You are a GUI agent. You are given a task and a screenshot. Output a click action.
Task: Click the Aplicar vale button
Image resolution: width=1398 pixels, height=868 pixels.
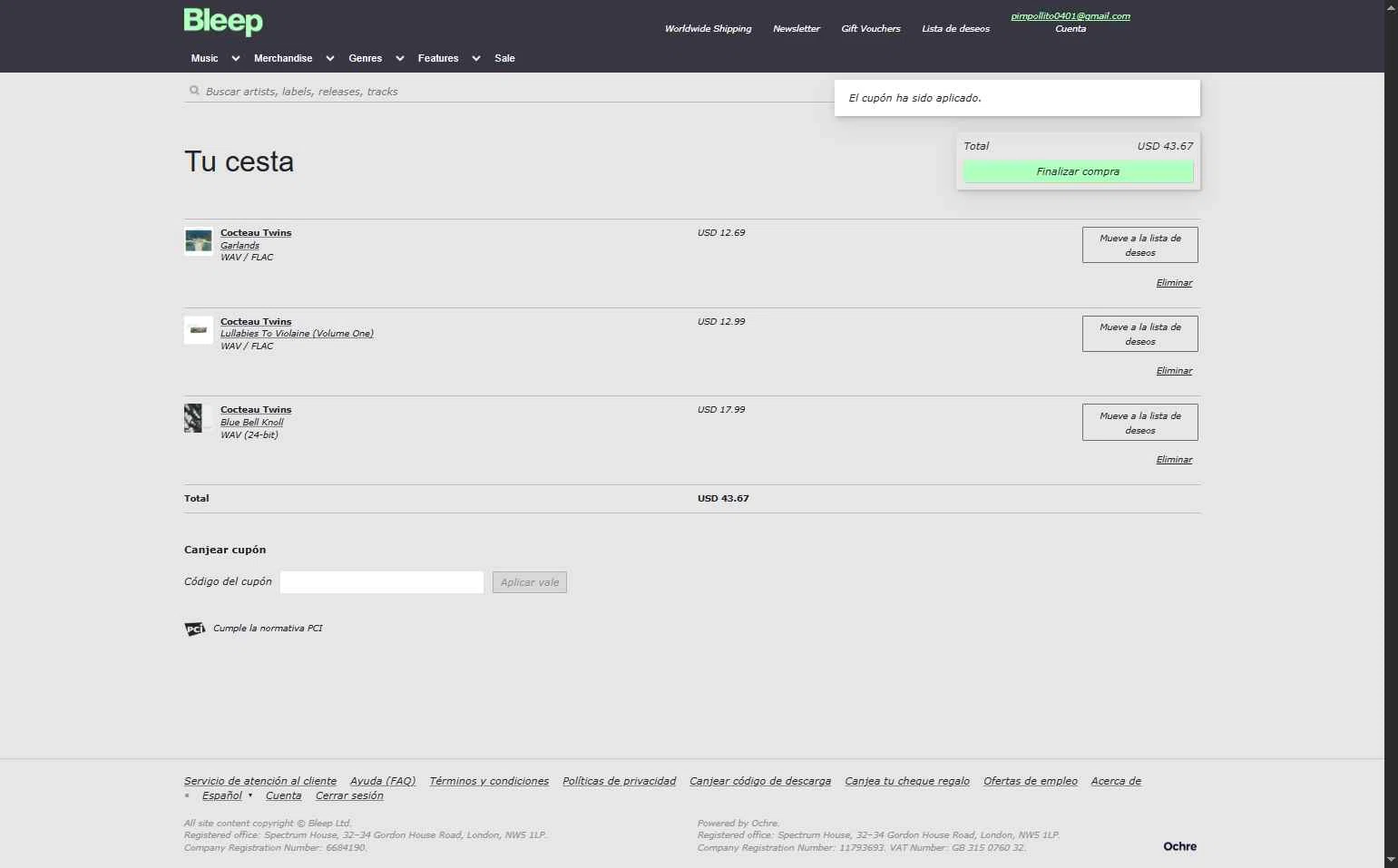[x=530, y=582]
